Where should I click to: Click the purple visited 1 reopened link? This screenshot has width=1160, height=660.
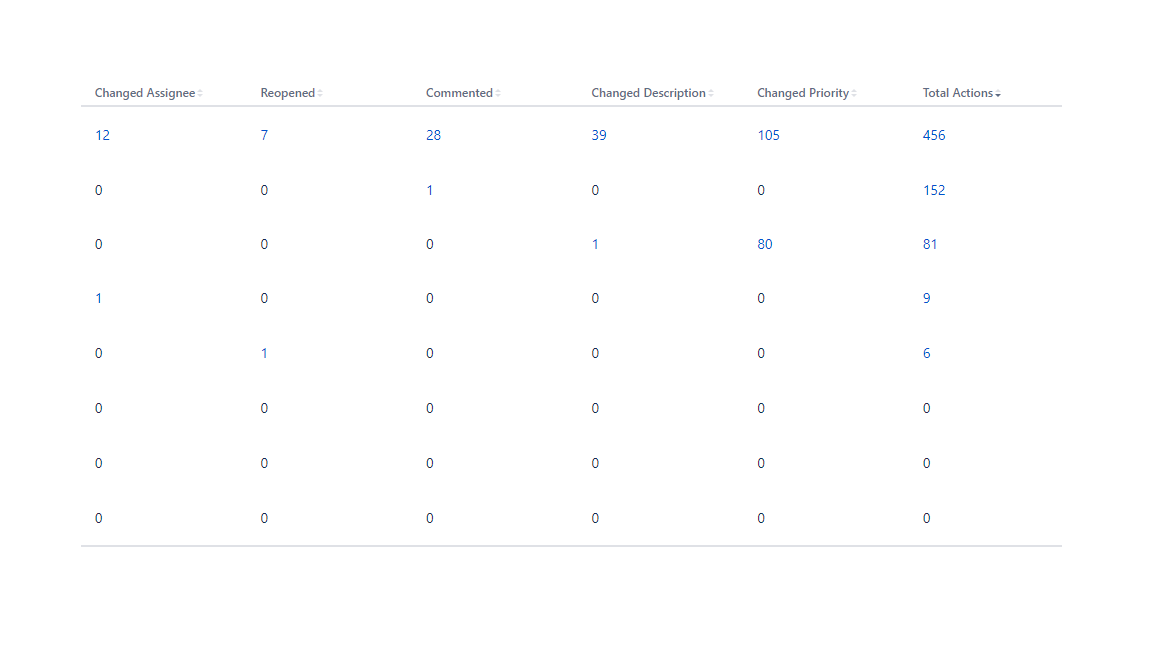(264, 353)
